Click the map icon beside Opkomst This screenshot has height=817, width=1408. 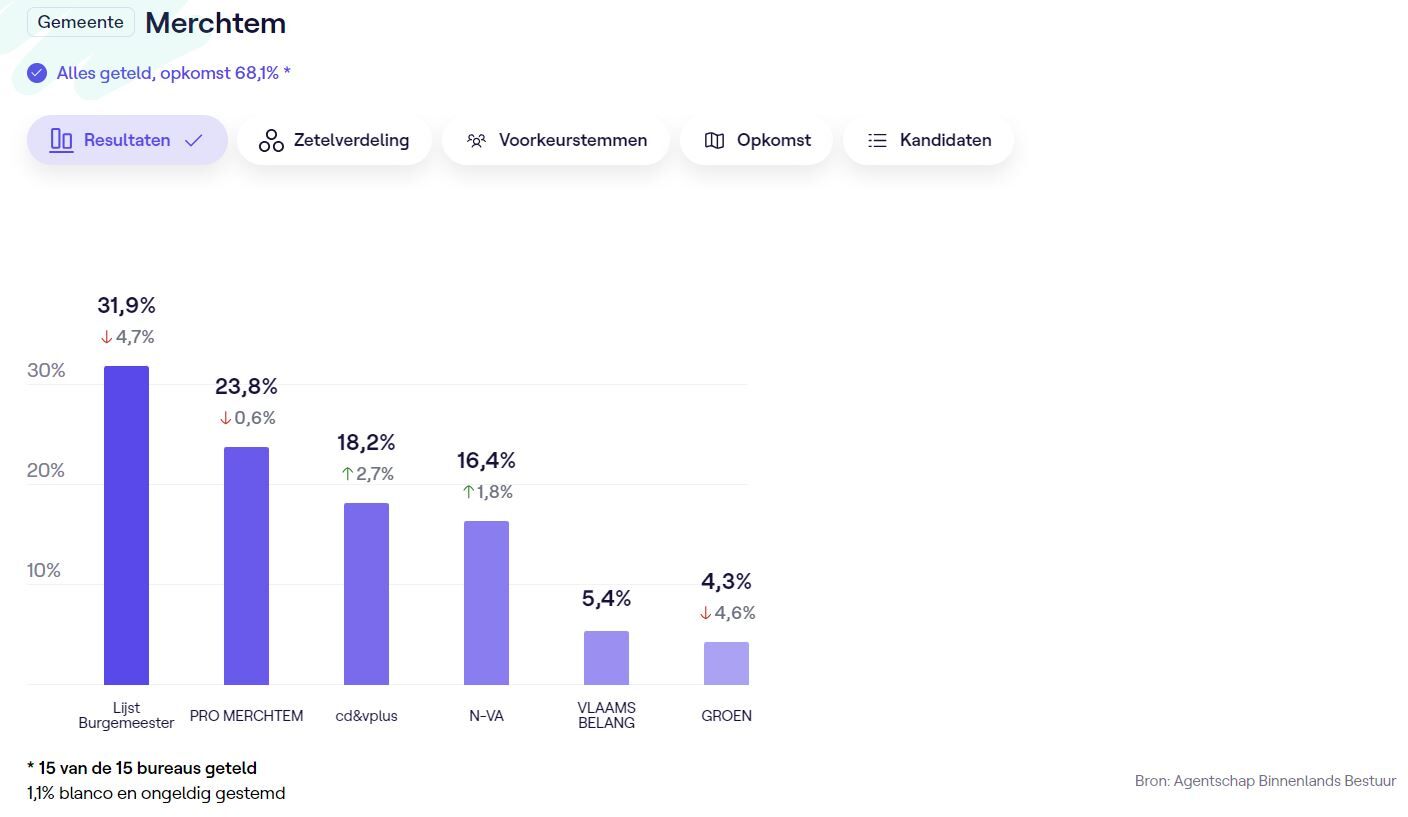tap(714, 141)
